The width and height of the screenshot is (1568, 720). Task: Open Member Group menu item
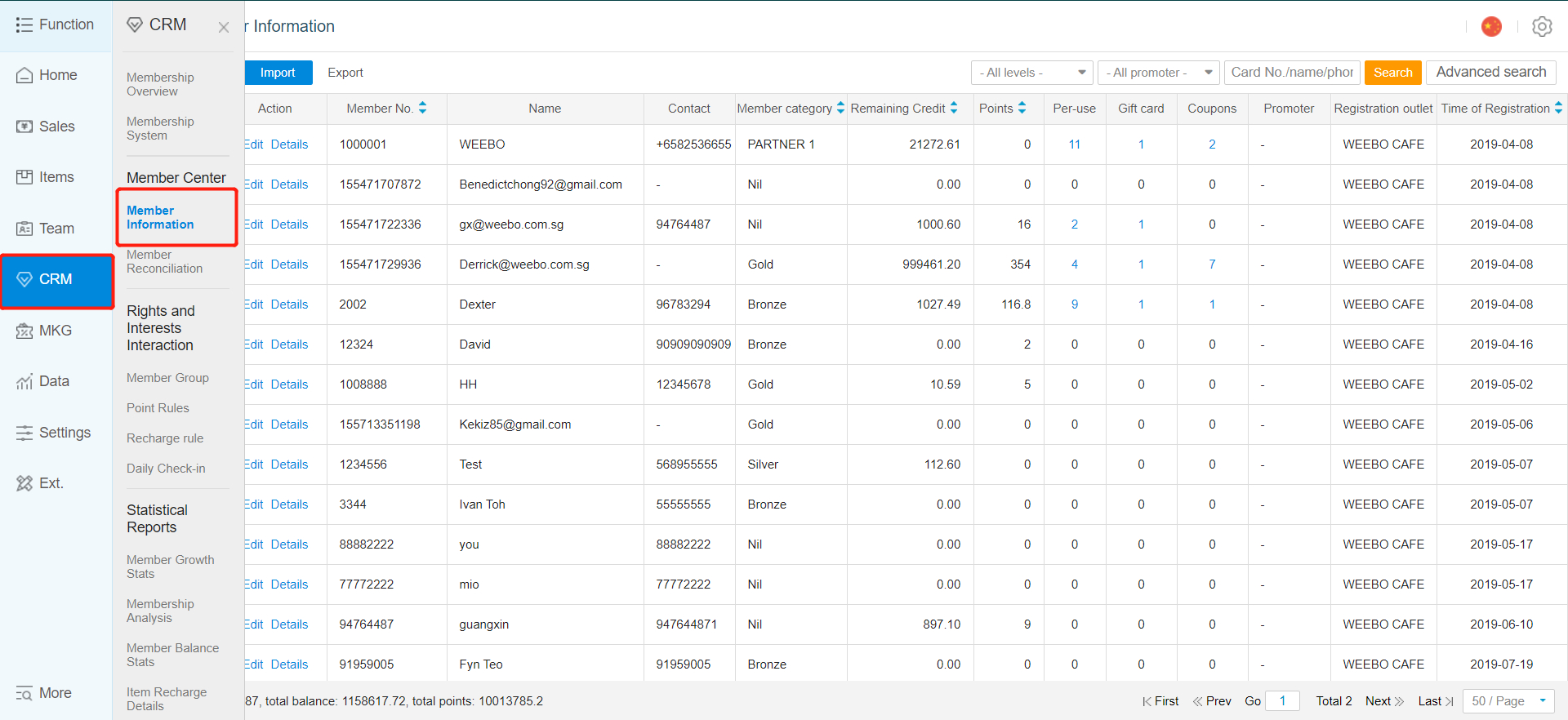coord(167,378)
